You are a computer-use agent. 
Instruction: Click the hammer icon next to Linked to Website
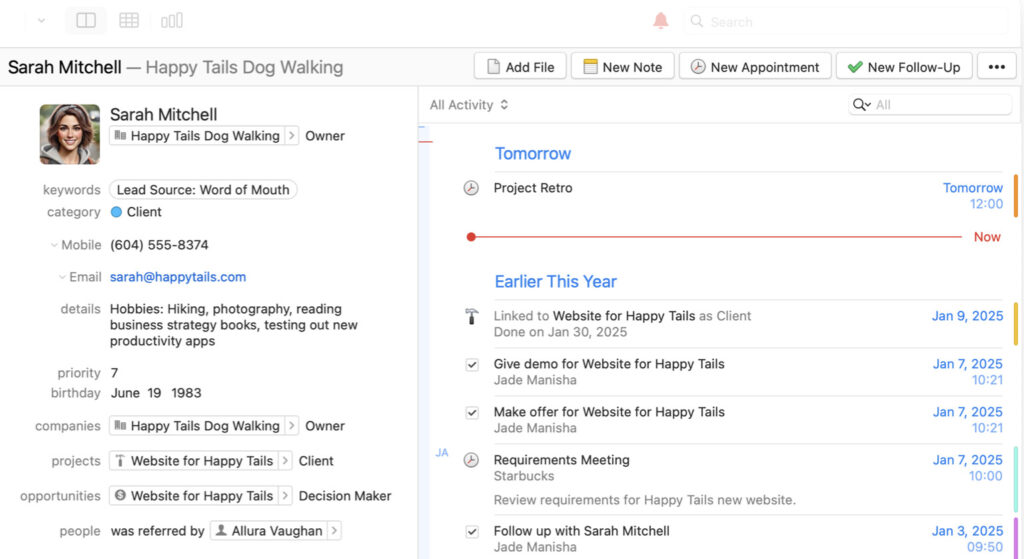tap(471, 316)
